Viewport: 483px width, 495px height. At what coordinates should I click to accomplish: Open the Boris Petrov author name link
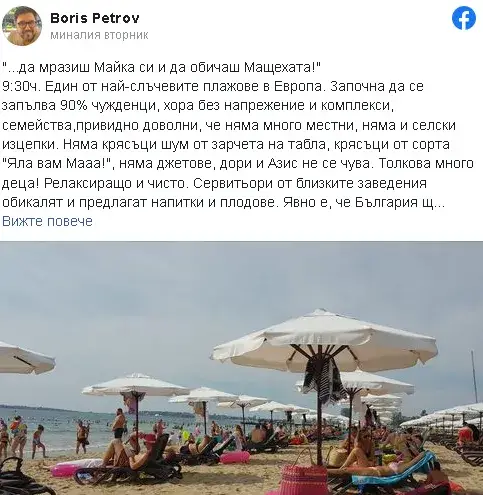95,18
